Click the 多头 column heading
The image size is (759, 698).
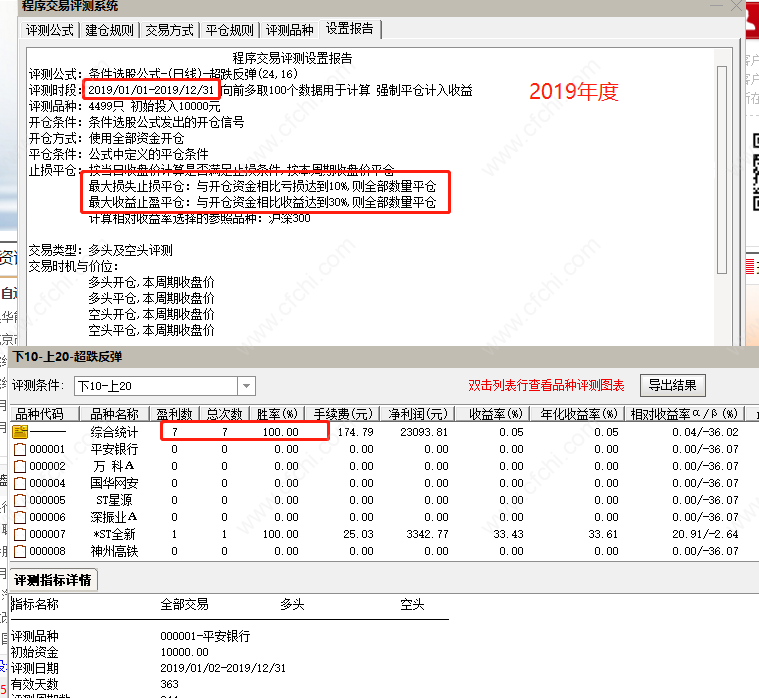292,604
